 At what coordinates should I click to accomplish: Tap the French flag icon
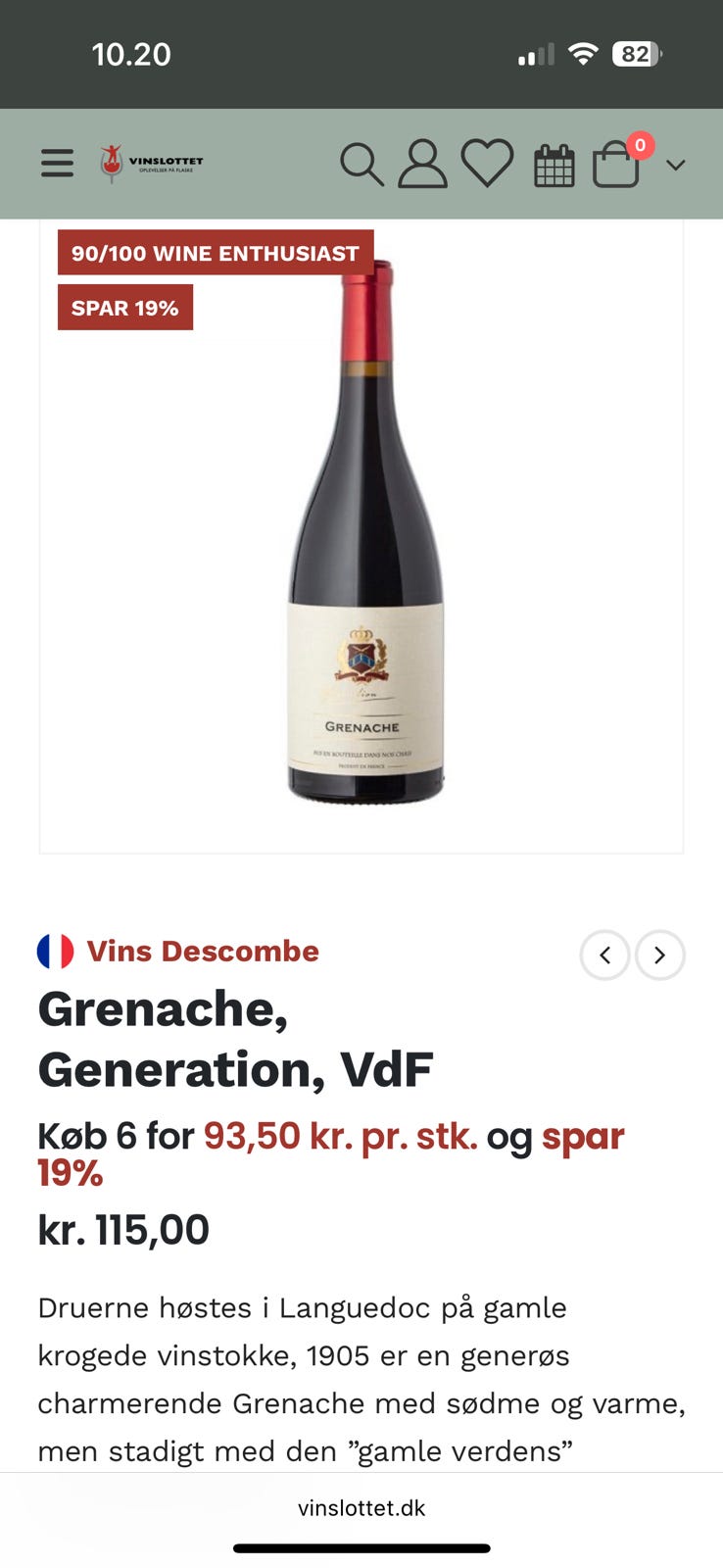[55, 951]
